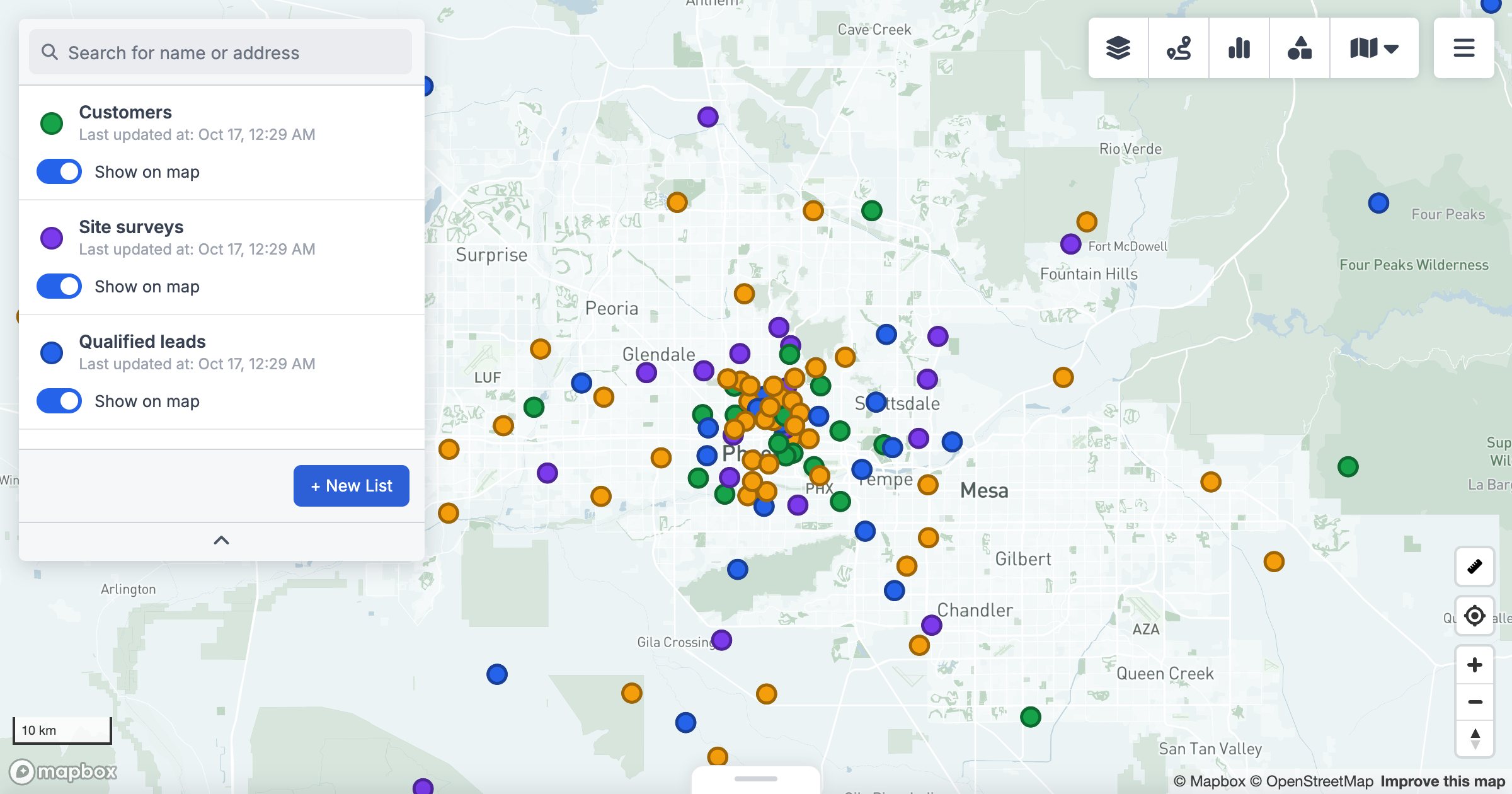This screenshot has height=794, width=1512.
Task: Open the bar chart analytics tool
Action: tap(1239, 48)
